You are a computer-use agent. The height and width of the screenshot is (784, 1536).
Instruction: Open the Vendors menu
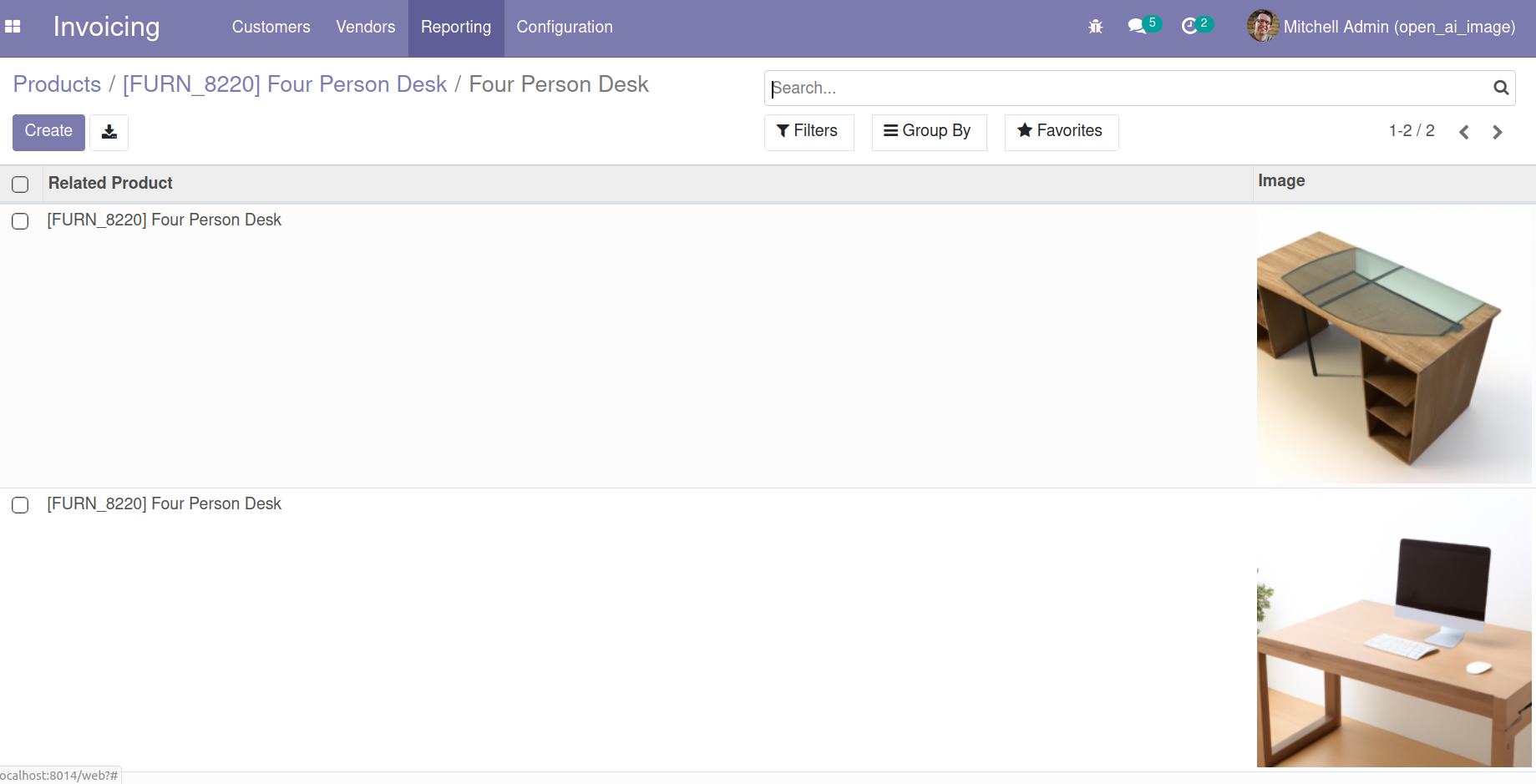pos(365,27)
